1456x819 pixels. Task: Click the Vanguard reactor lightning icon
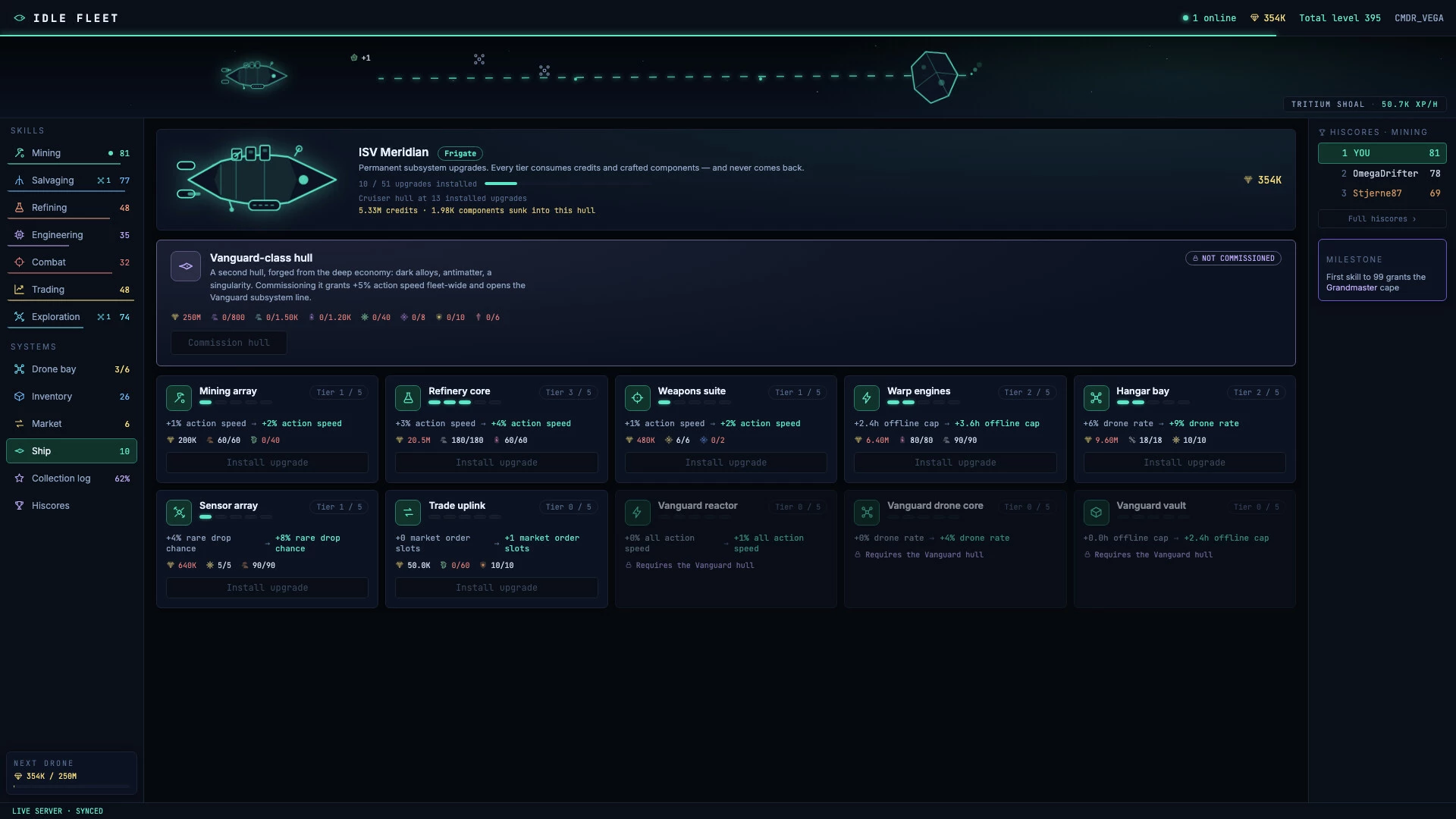click(638, 513)
